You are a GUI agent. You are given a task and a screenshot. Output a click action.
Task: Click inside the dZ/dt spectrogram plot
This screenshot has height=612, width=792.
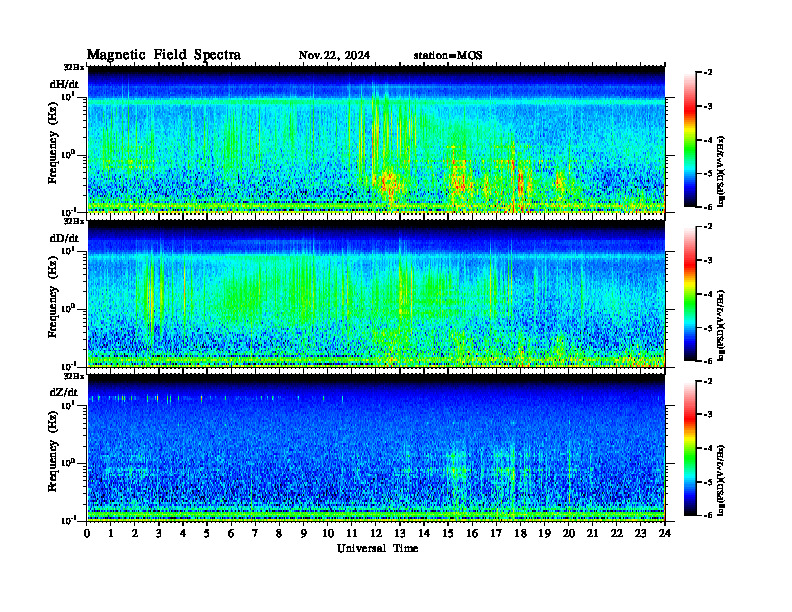coord(376,448)
